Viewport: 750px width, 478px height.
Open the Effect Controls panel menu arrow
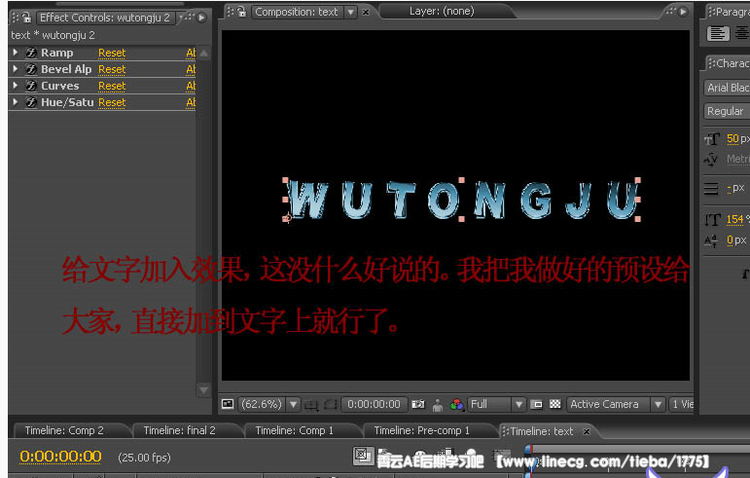point(202,18)
